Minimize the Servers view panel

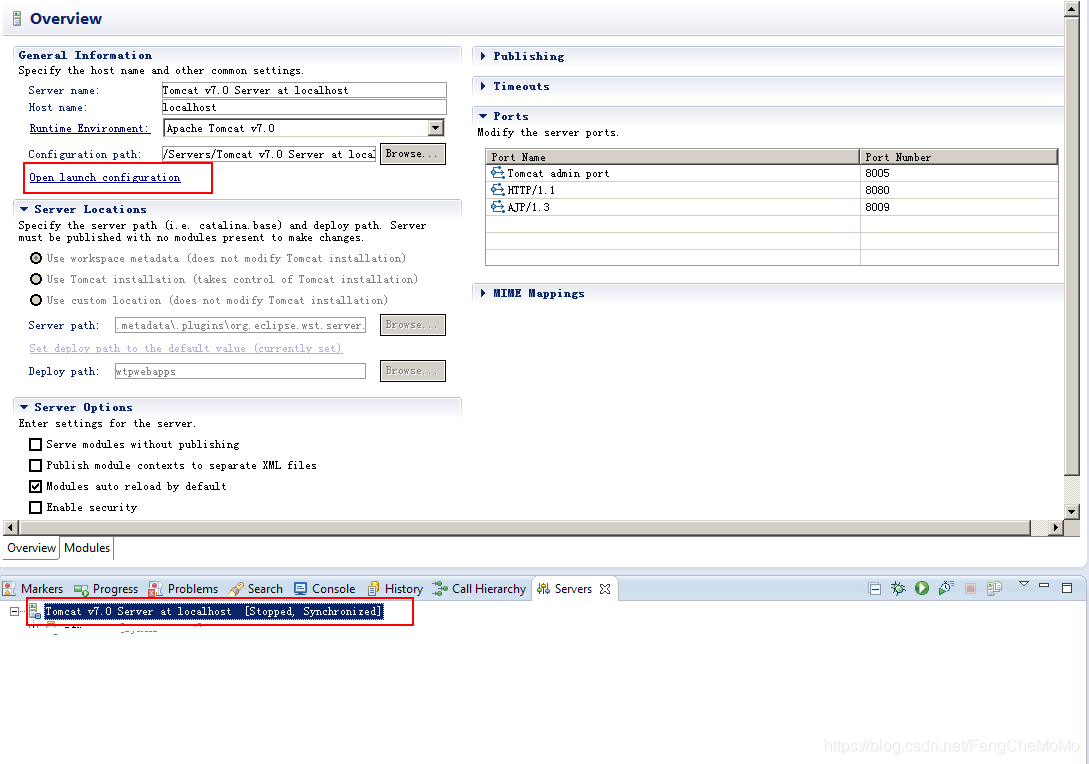coord(1044,586)
